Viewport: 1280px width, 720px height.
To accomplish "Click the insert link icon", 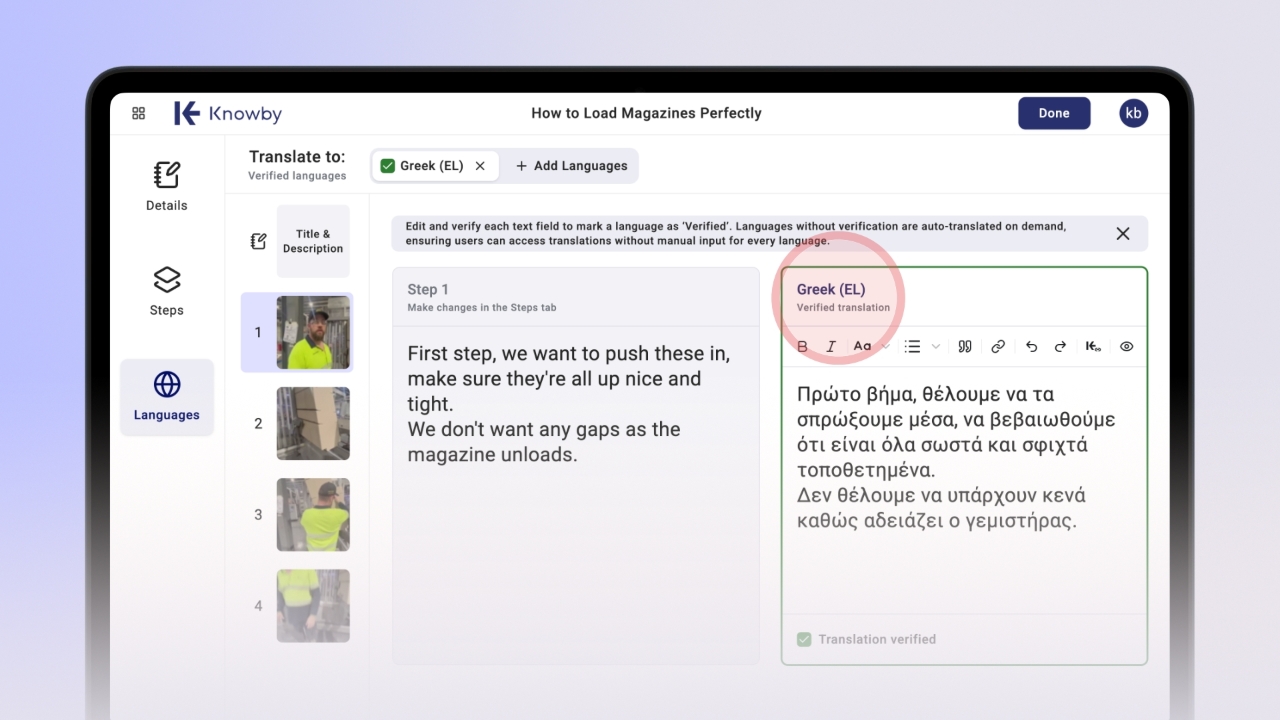I will (x=998, y=347).
